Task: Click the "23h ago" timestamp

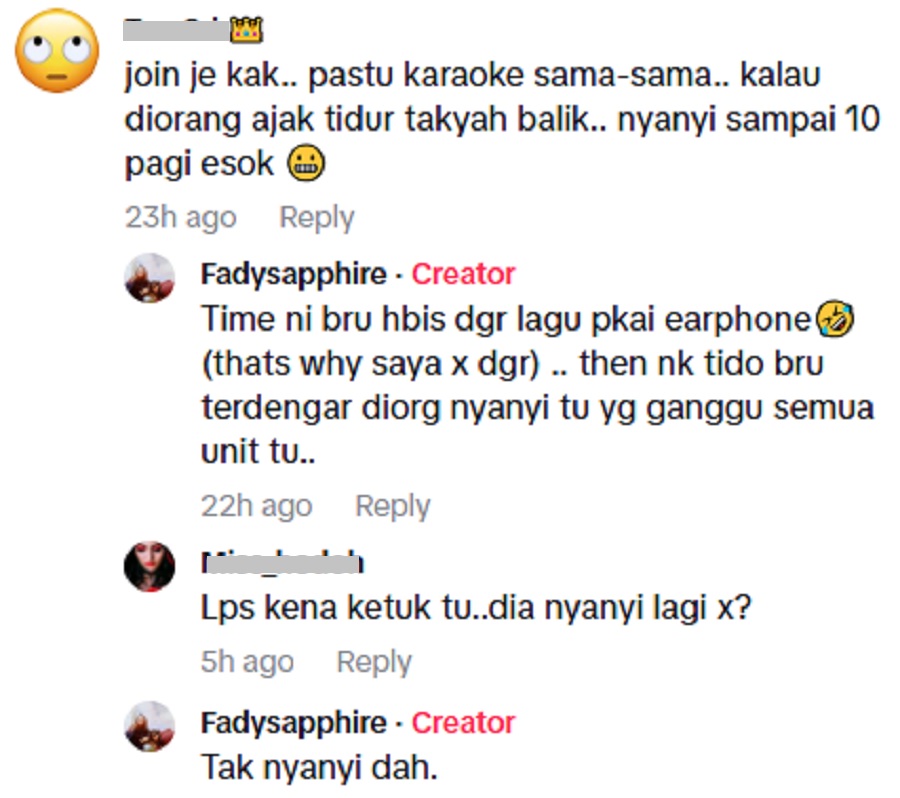Action: click(181, 217)
